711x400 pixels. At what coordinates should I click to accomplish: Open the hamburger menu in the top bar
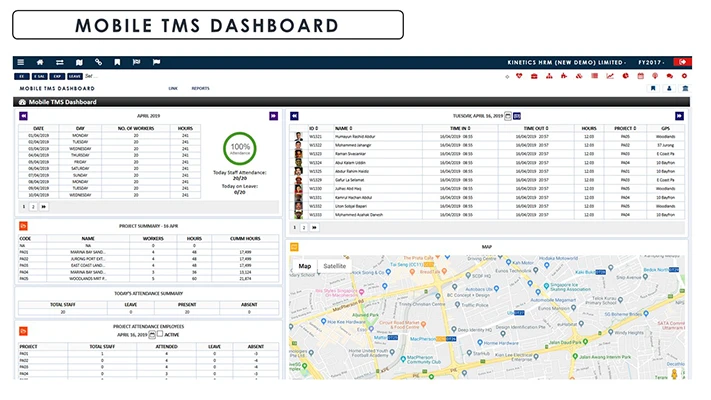21,62
